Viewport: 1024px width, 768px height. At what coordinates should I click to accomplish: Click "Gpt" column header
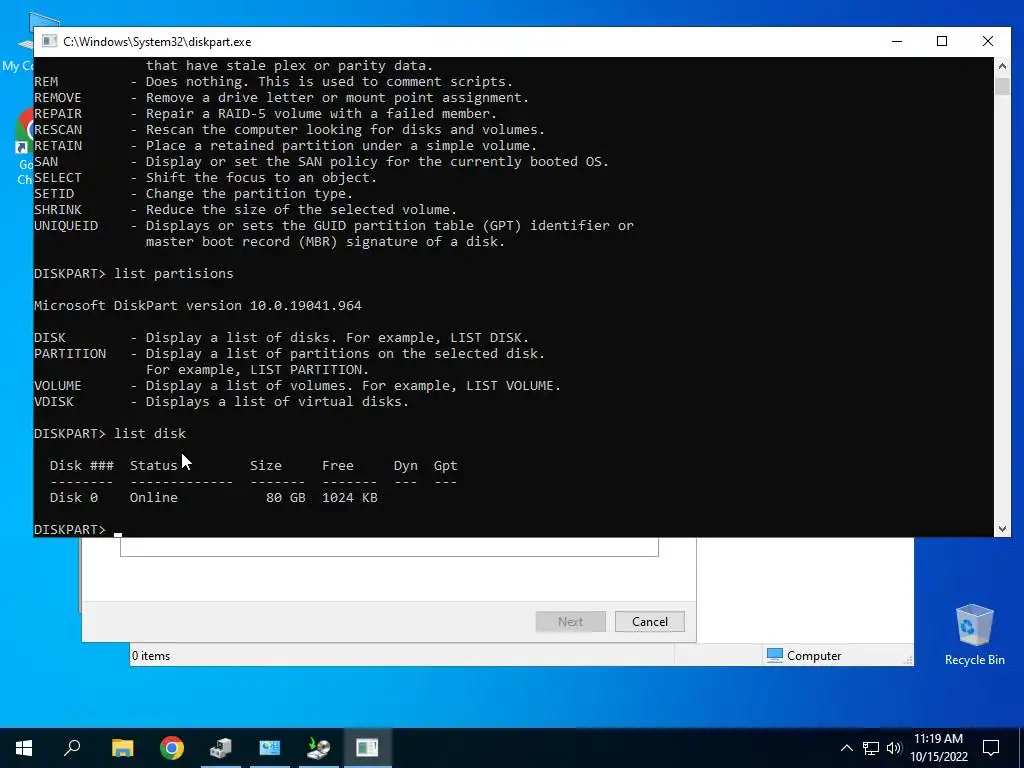pos(445,466)
